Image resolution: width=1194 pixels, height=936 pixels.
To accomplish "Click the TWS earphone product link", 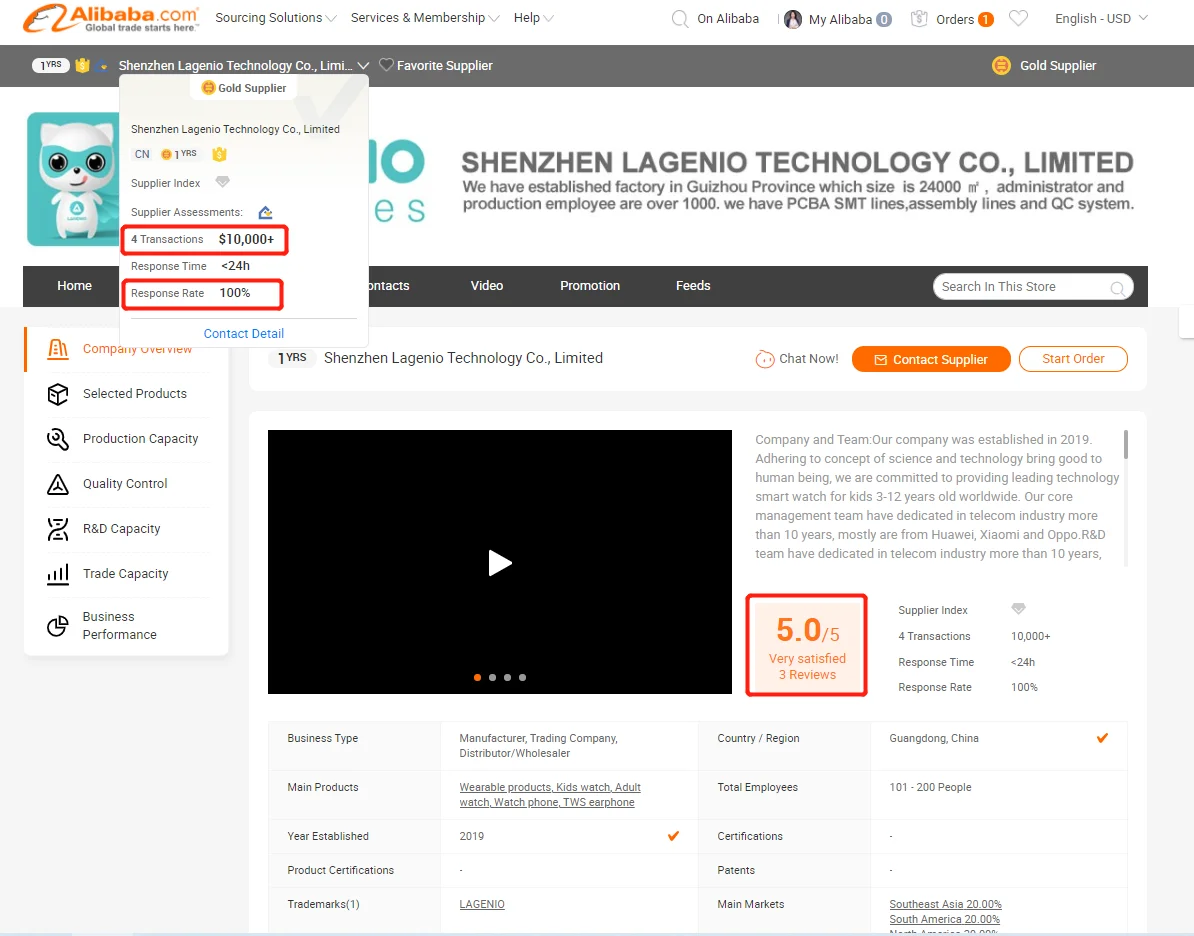I will pos(600,802).
